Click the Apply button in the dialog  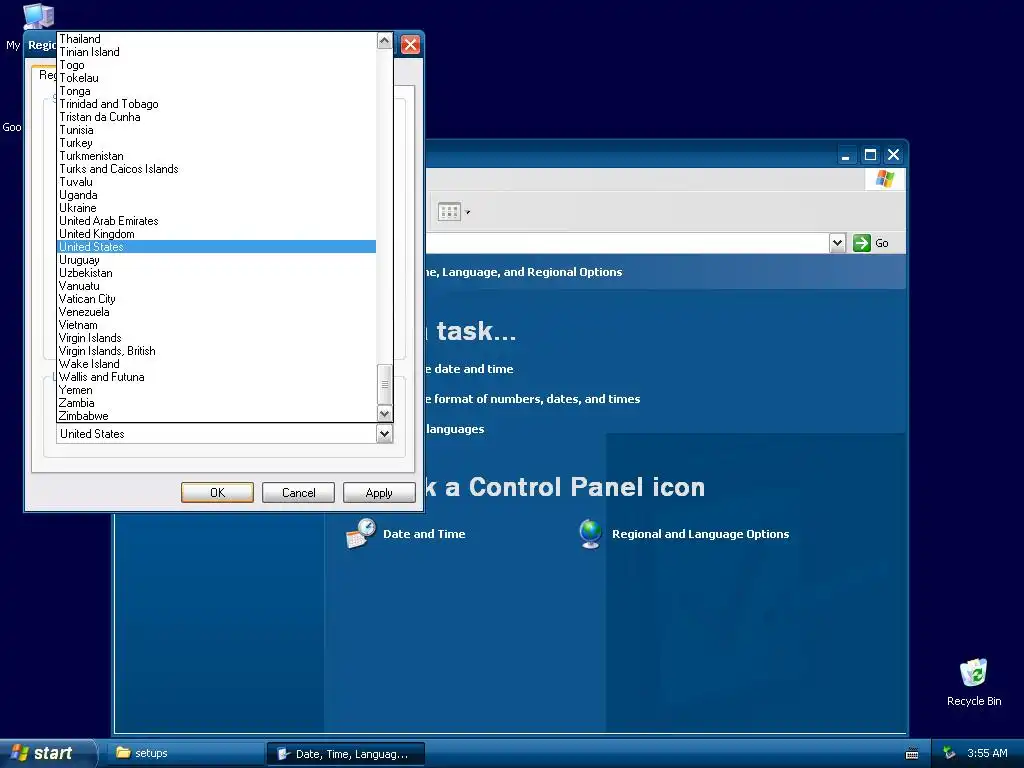pyautogui.click(x=379, y=492)
